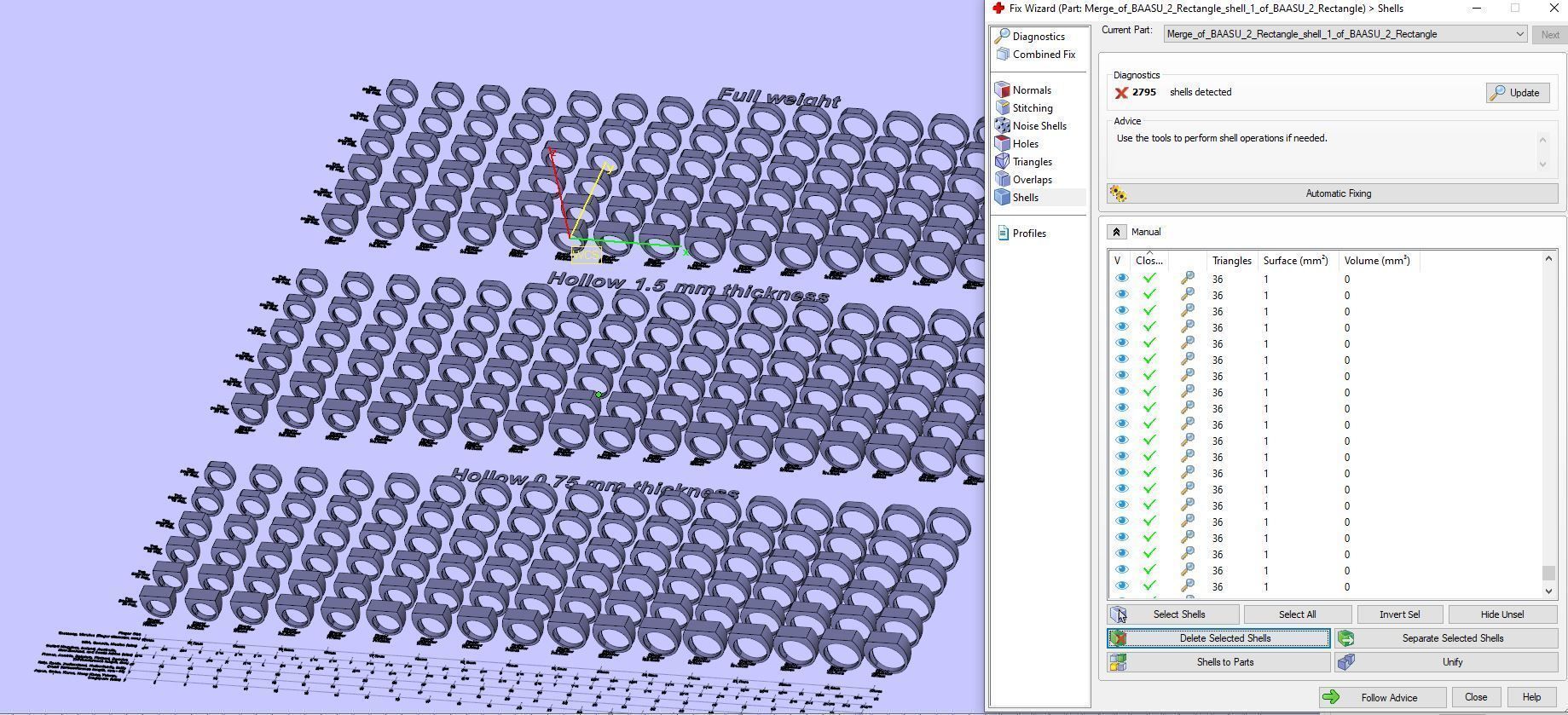Select the Noise Shells icon in sidebar

[x=1003, y=126]
